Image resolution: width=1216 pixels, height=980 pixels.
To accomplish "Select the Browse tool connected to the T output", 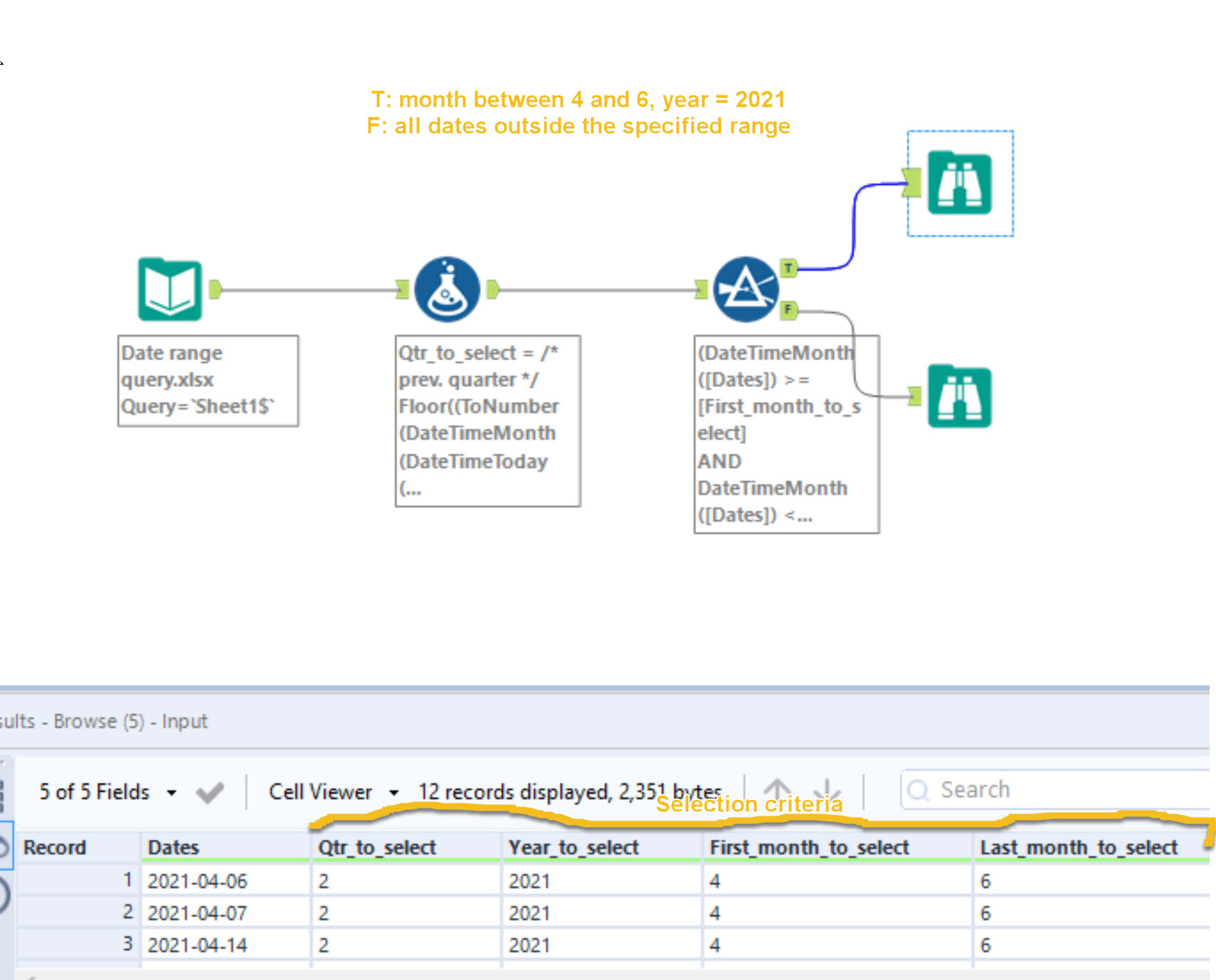I will [x=960, y=184].
